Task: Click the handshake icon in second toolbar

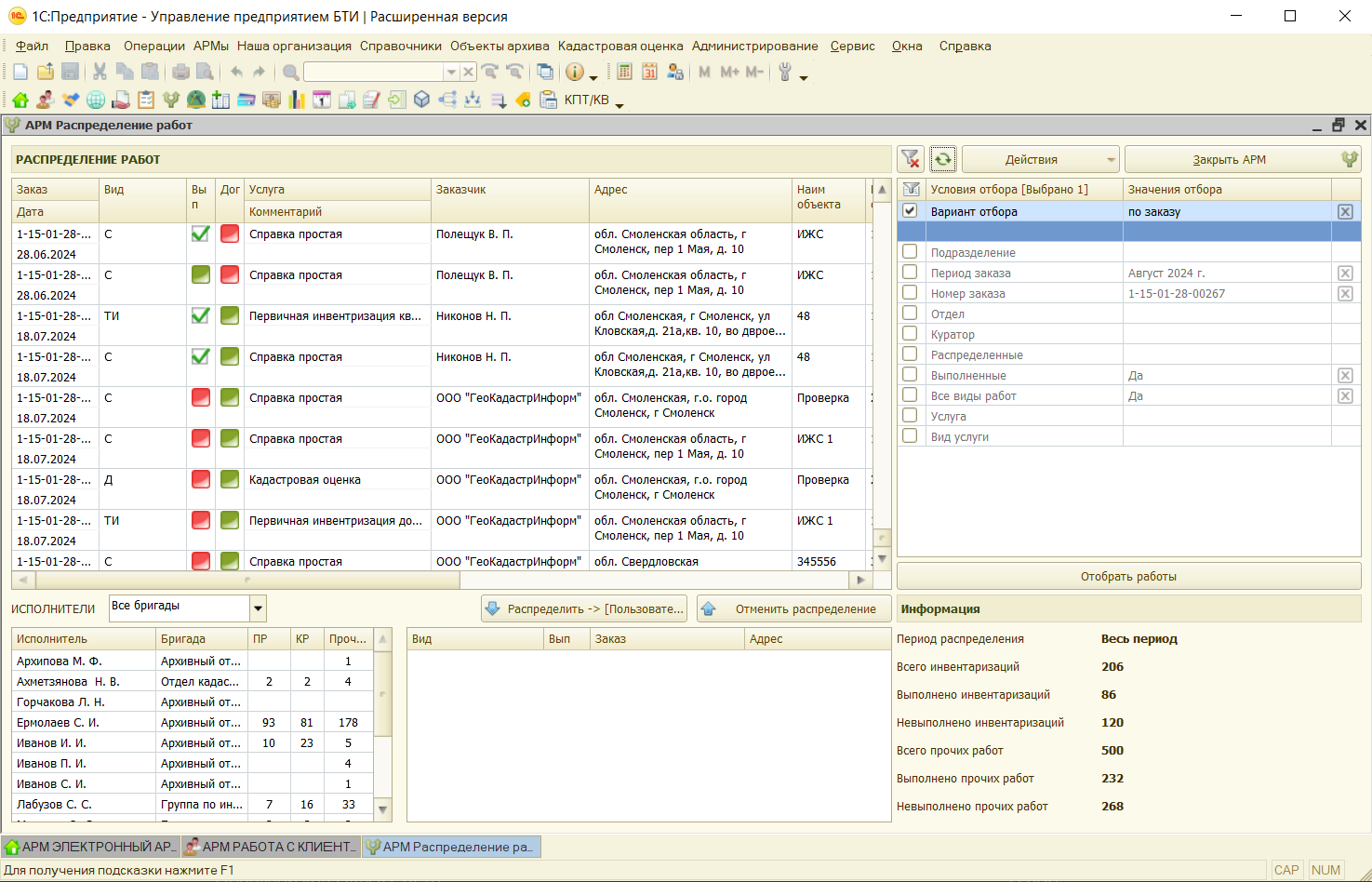Action: [x=70, y=100]
